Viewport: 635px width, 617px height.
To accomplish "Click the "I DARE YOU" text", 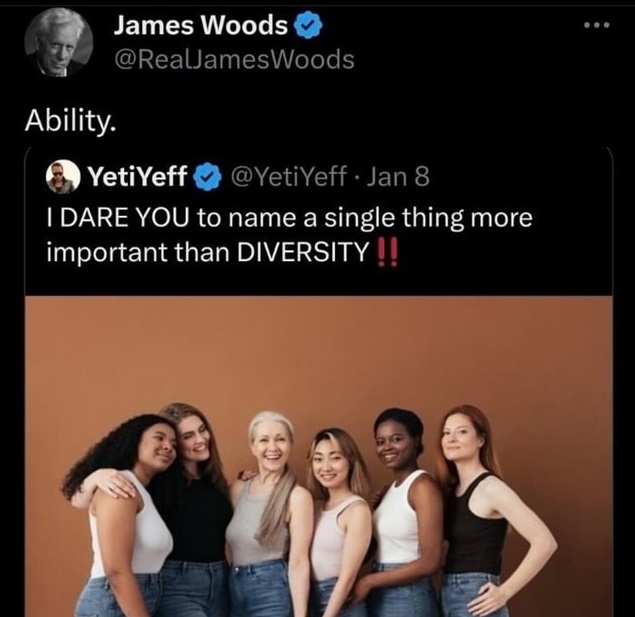I will 118,217.
